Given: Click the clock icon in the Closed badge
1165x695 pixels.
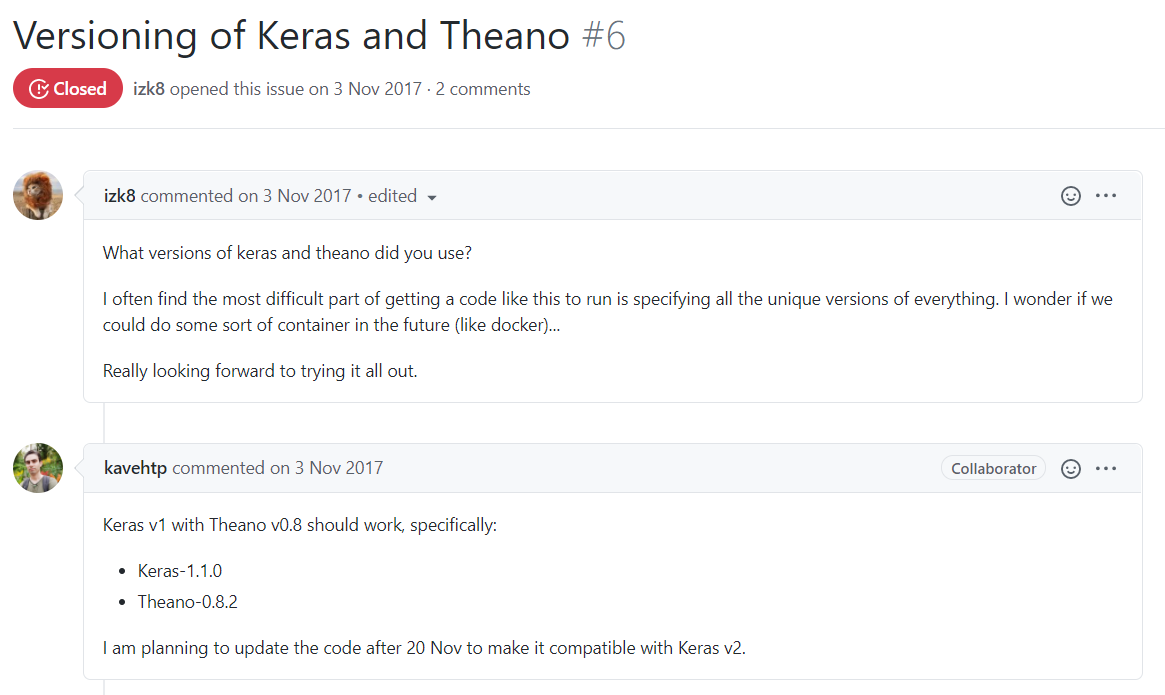Looking at the screenshot, I should click(x=38, y=88).
